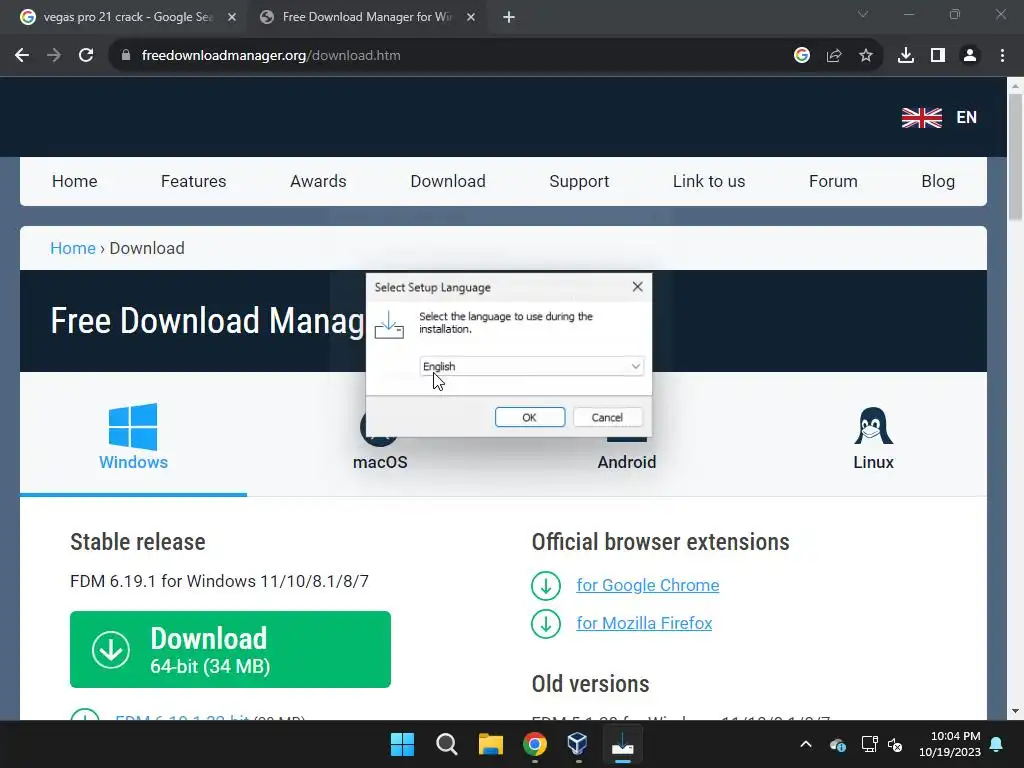Open the clock showing 10:04 PM
This screenshot has width=1024, height=768.
[x=950, y=744]
